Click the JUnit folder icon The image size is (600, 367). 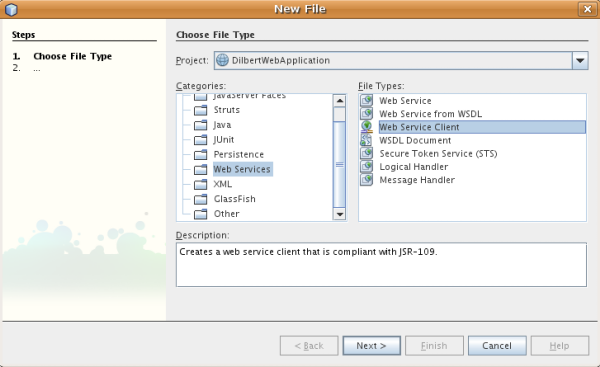[201, 140]
